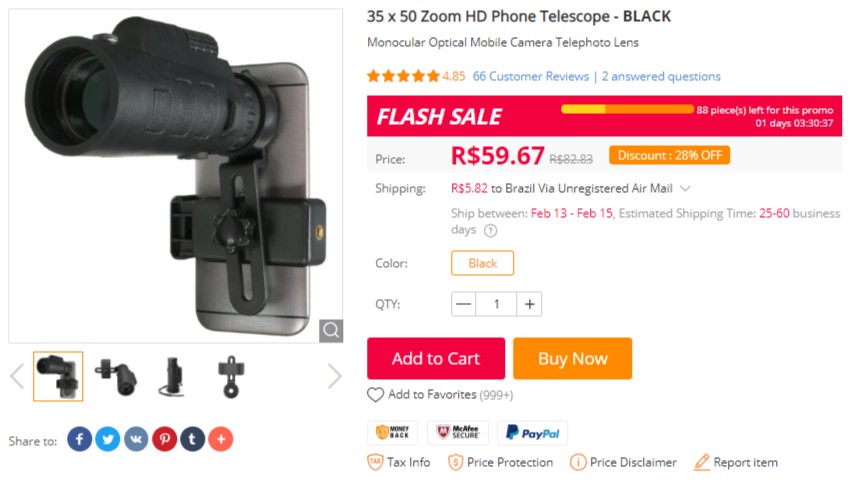Expand the shipping method dropdown arrow
853x484 pixels.
click(x=685, y=188)
